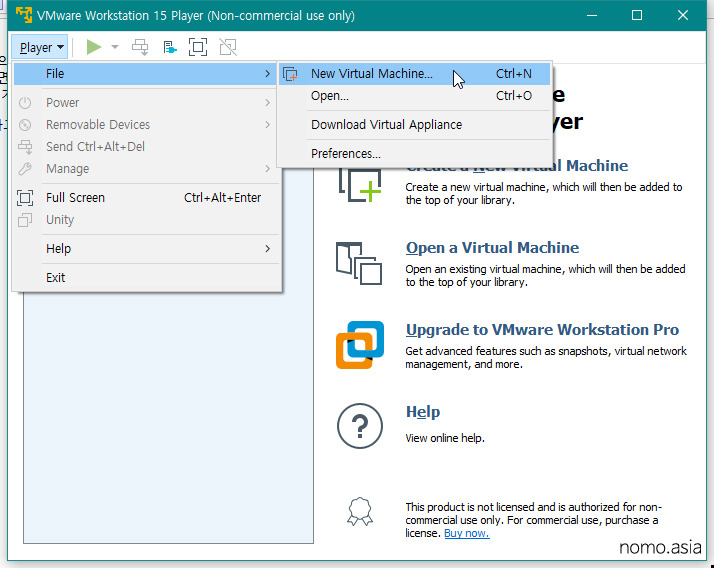Image resolution: width=714 pixels, height=568 pixels.
Task: Choose Exit in Player menu
Action: [144, 277]
